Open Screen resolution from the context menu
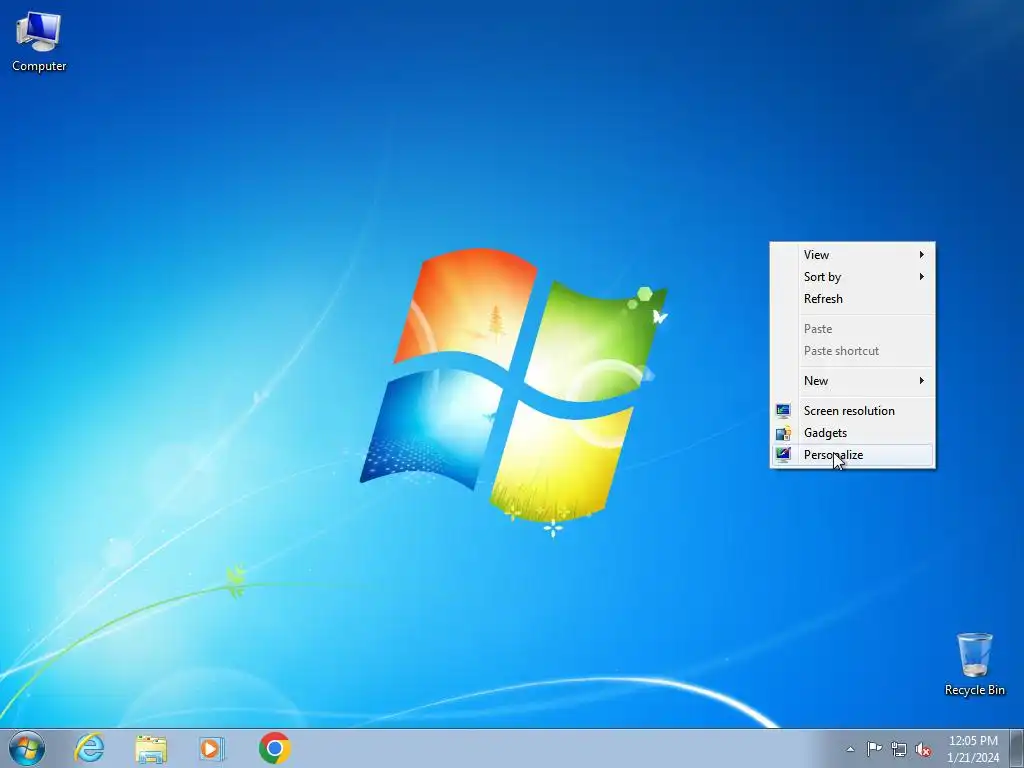Image resolution: width=1024 pixels, height=768 pixels. (852, 411)
